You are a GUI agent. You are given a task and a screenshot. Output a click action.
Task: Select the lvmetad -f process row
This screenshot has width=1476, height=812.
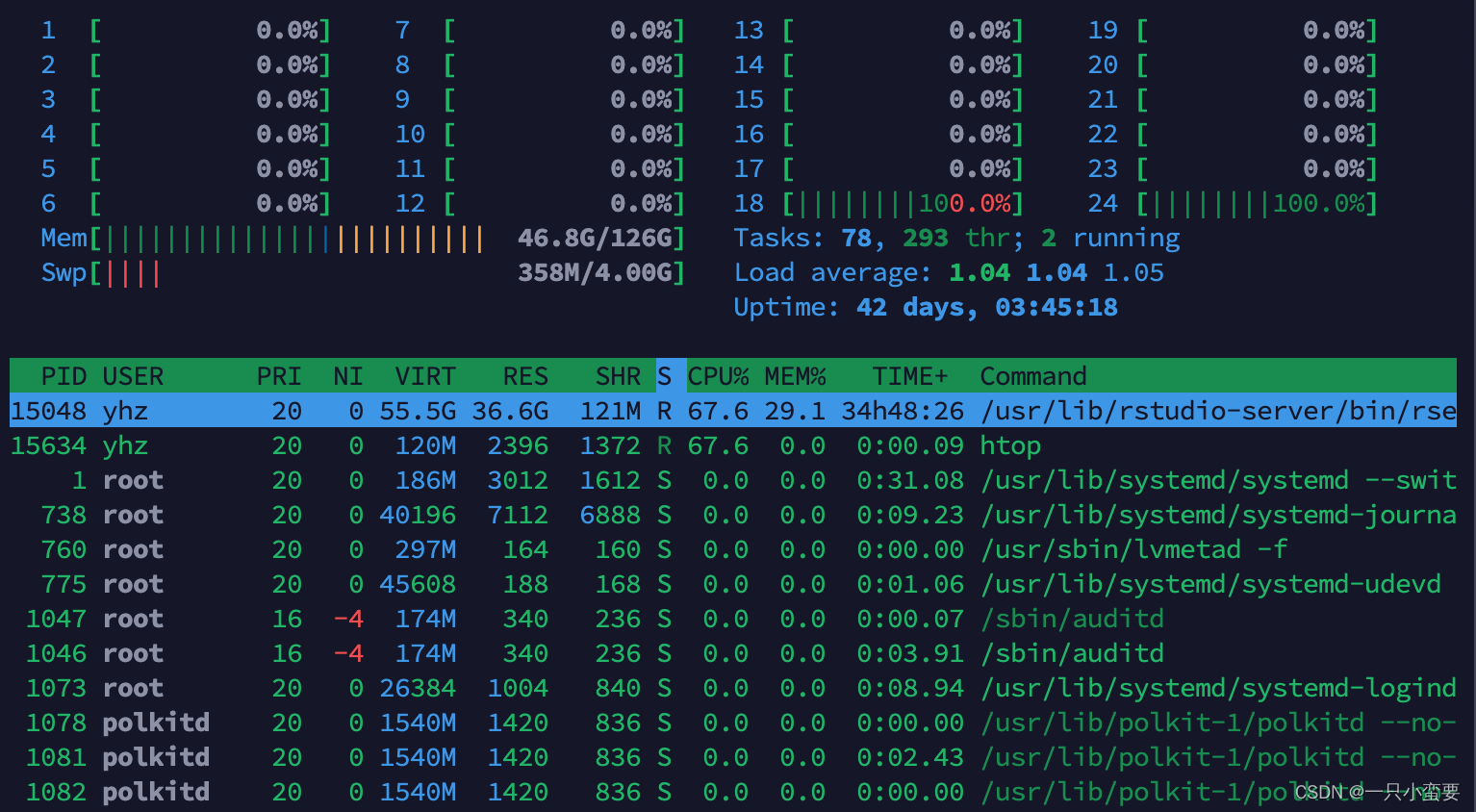[733, 549]
